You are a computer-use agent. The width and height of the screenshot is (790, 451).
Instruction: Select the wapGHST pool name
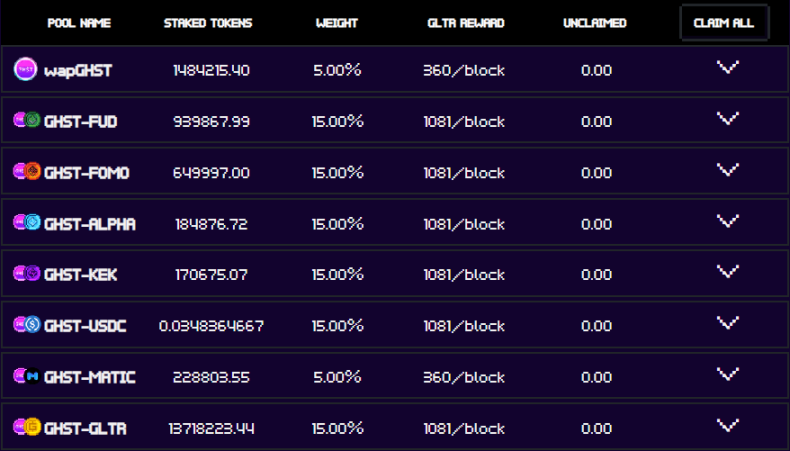click(x=78, y=71)
